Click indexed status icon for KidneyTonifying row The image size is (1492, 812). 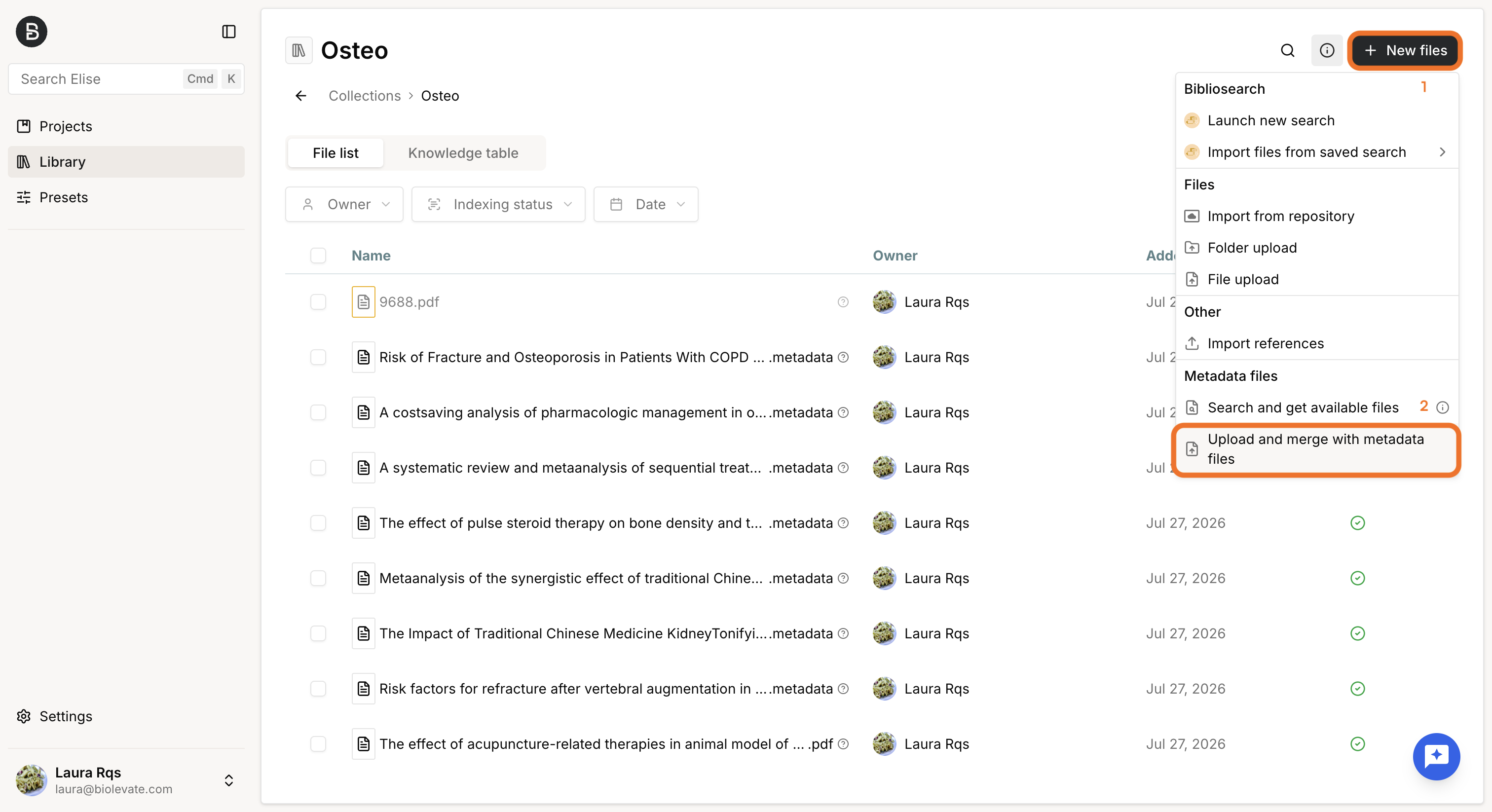1358,633
